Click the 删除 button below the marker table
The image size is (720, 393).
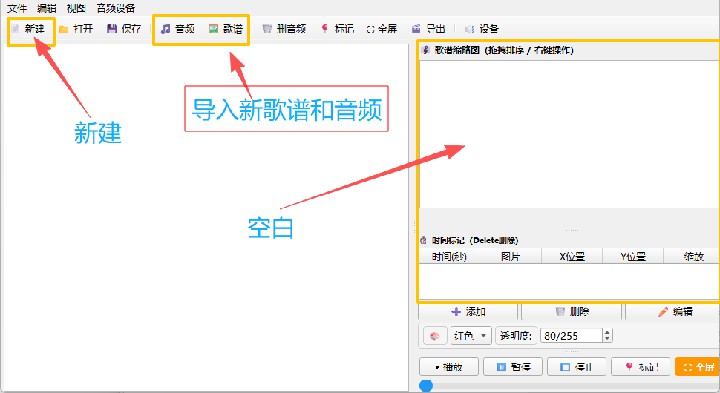572,312
